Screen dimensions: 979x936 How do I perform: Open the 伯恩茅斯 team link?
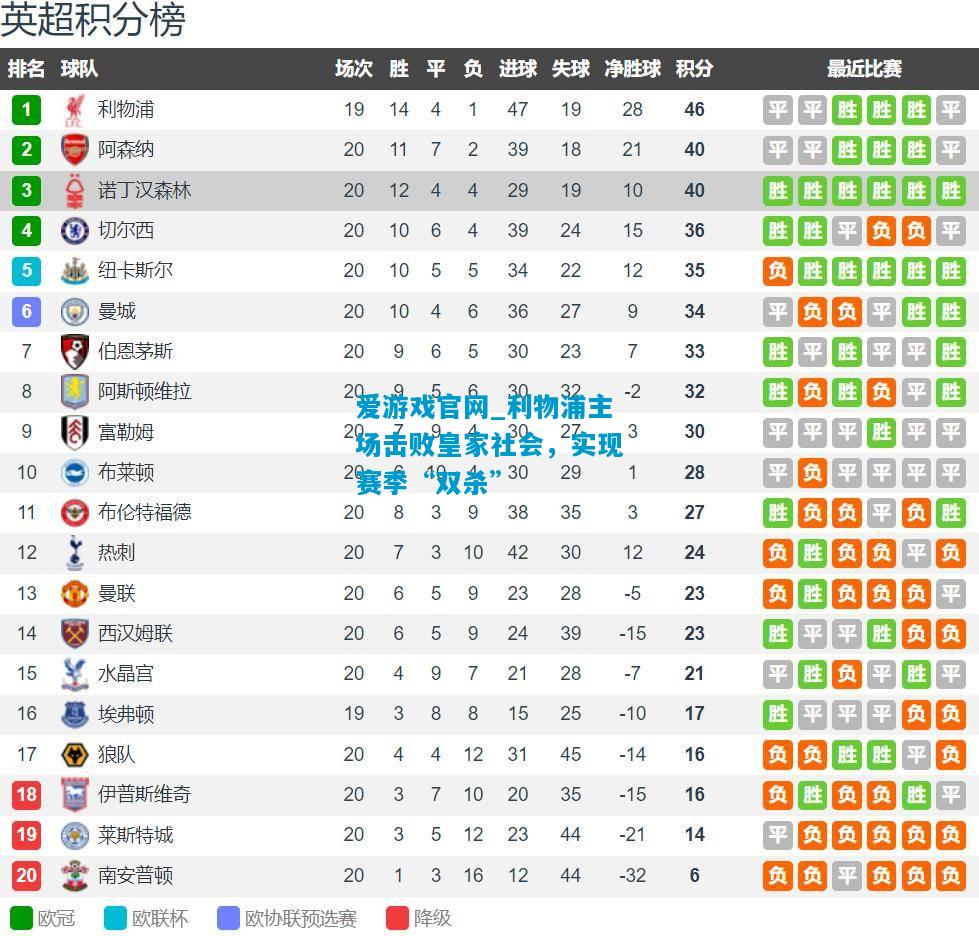click(x=135, y=351)
